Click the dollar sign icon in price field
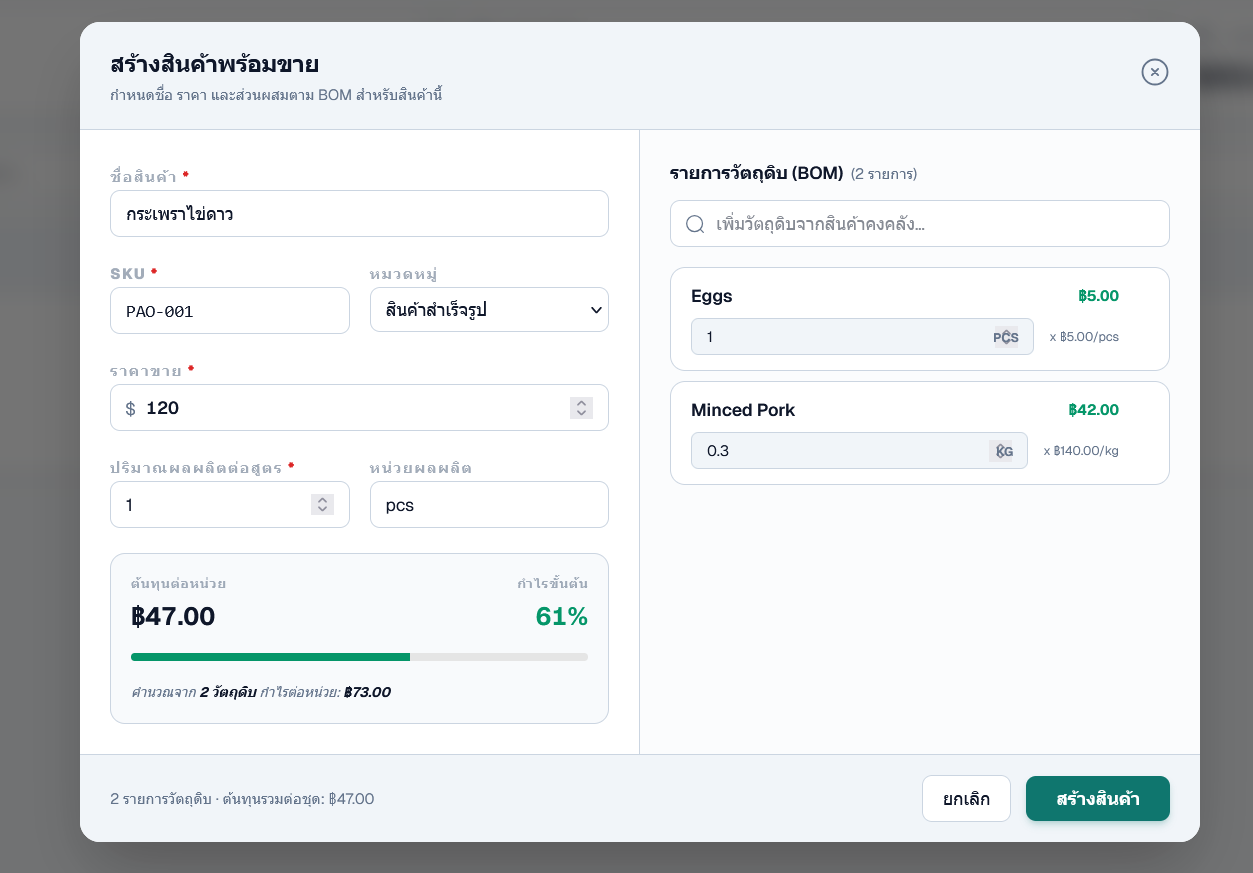The height and width of the screenshot is (873, 1253). click(130, 408)
